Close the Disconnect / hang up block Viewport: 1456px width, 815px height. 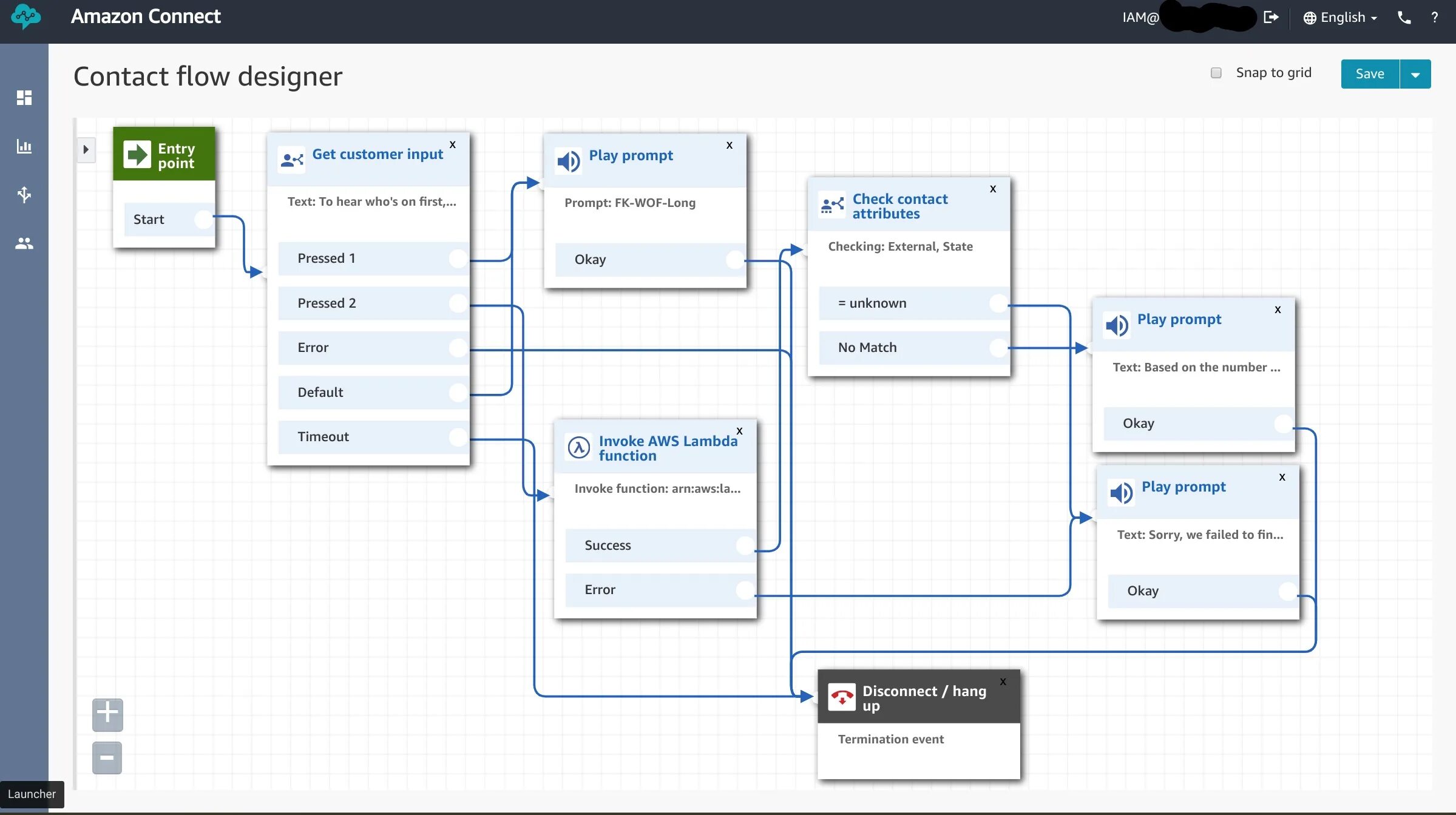click(x=1003, y=681)
